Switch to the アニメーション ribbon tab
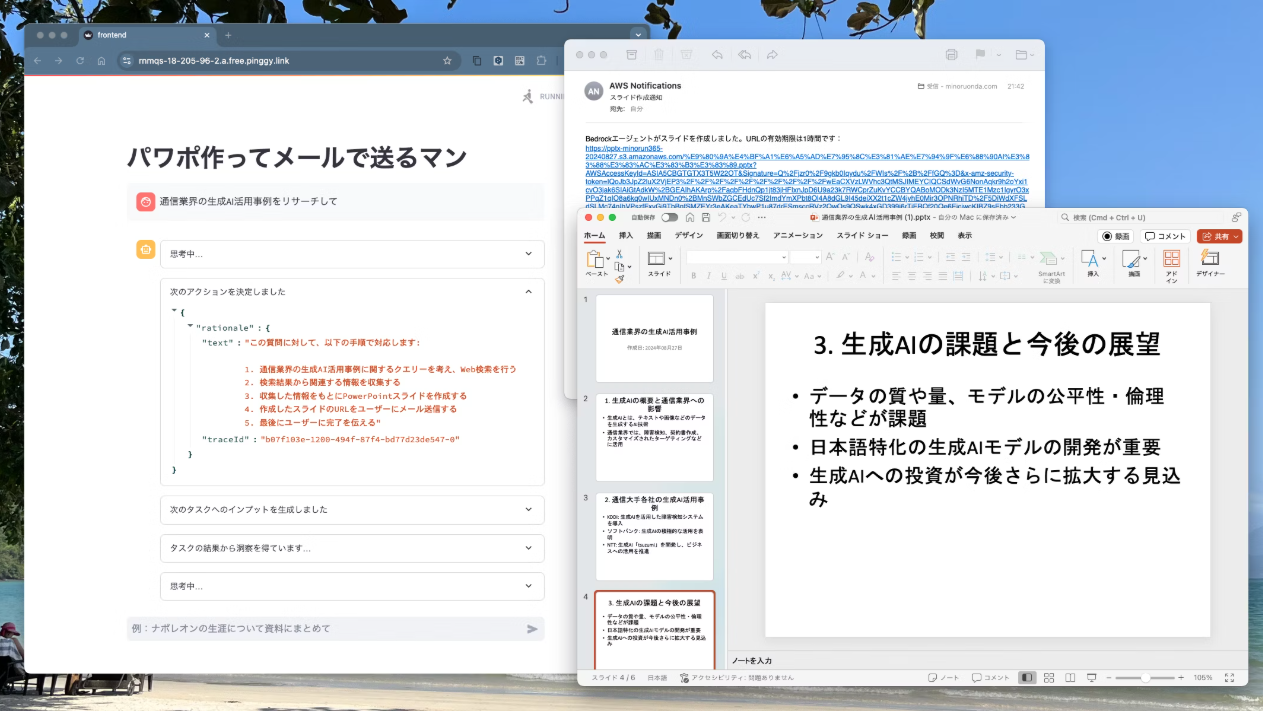 [798, 236]
